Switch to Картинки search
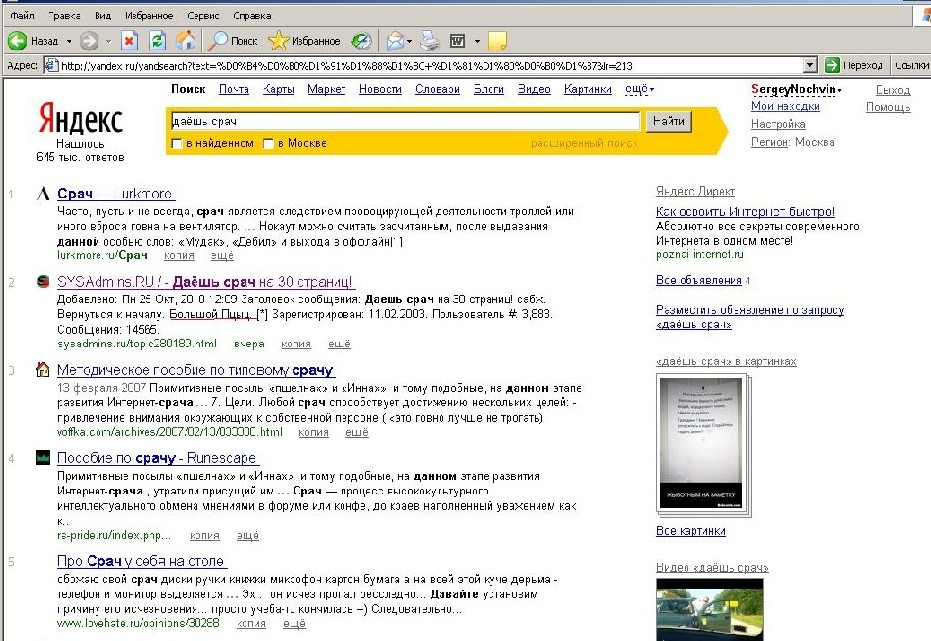This screenshot has width=931, height=641. tap(588, 89)
